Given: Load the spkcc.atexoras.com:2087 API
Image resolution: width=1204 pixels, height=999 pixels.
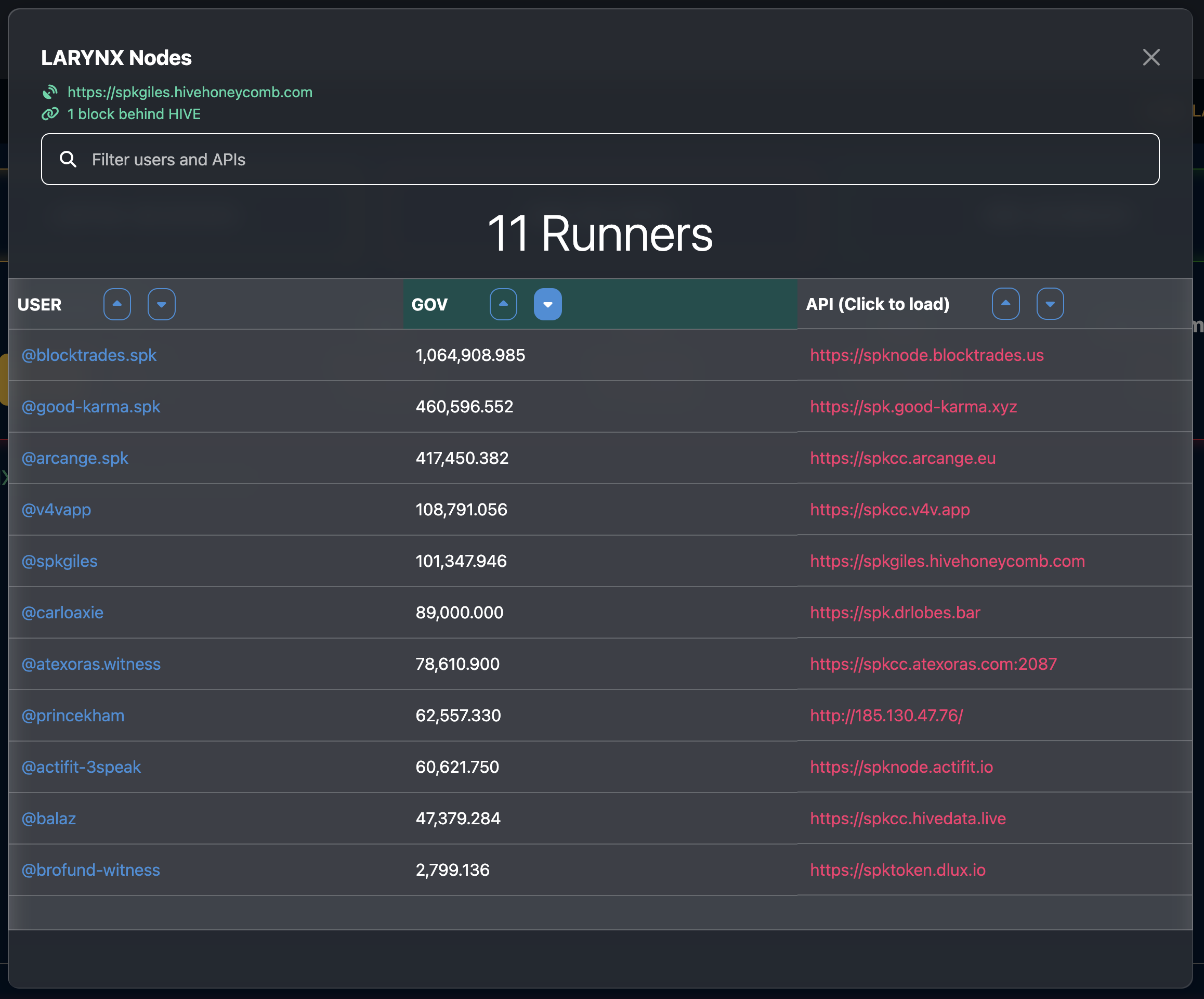Looking at the screenshot, I should tap(933, 664).
